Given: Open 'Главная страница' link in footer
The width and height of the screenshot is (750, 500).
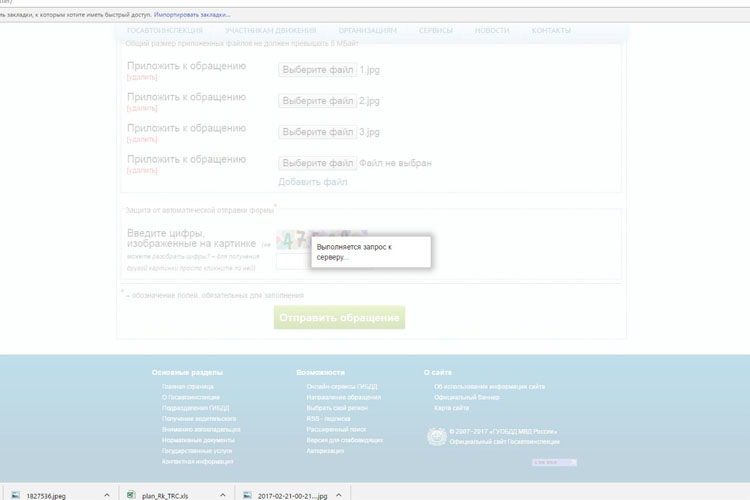Looking at the screenshot, I should coord(188,386).
